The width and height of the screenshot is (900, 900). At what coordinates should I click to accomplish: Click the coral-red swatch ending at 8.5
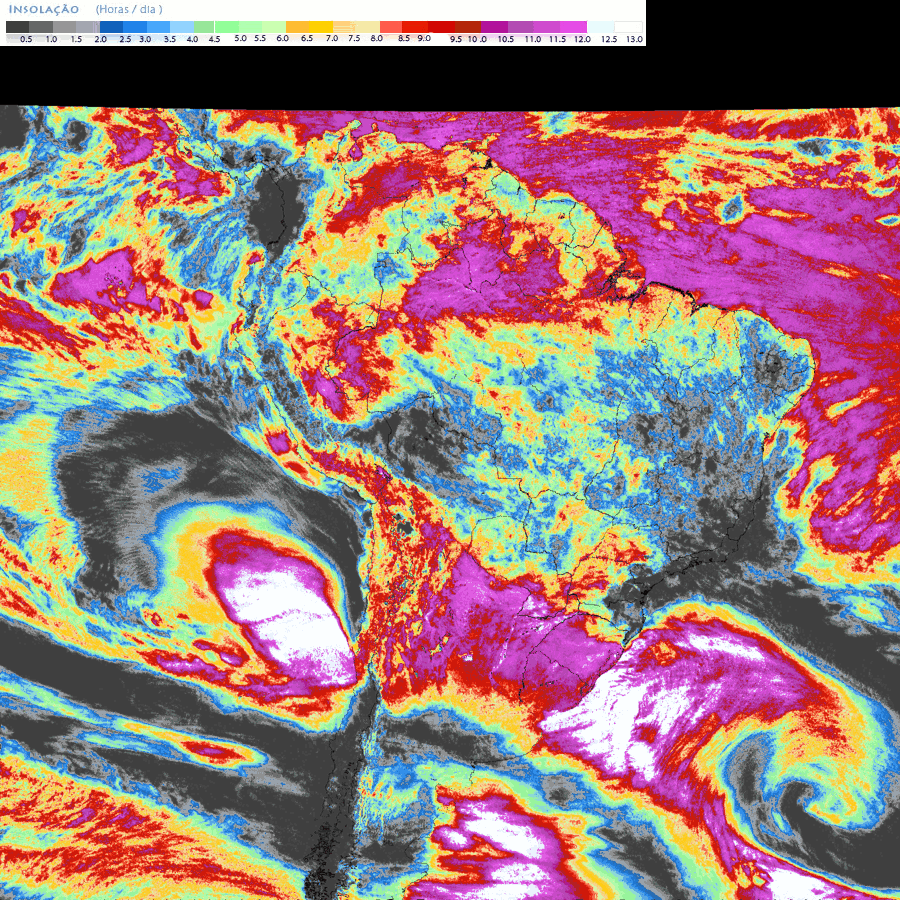click(x=391, y=27)
